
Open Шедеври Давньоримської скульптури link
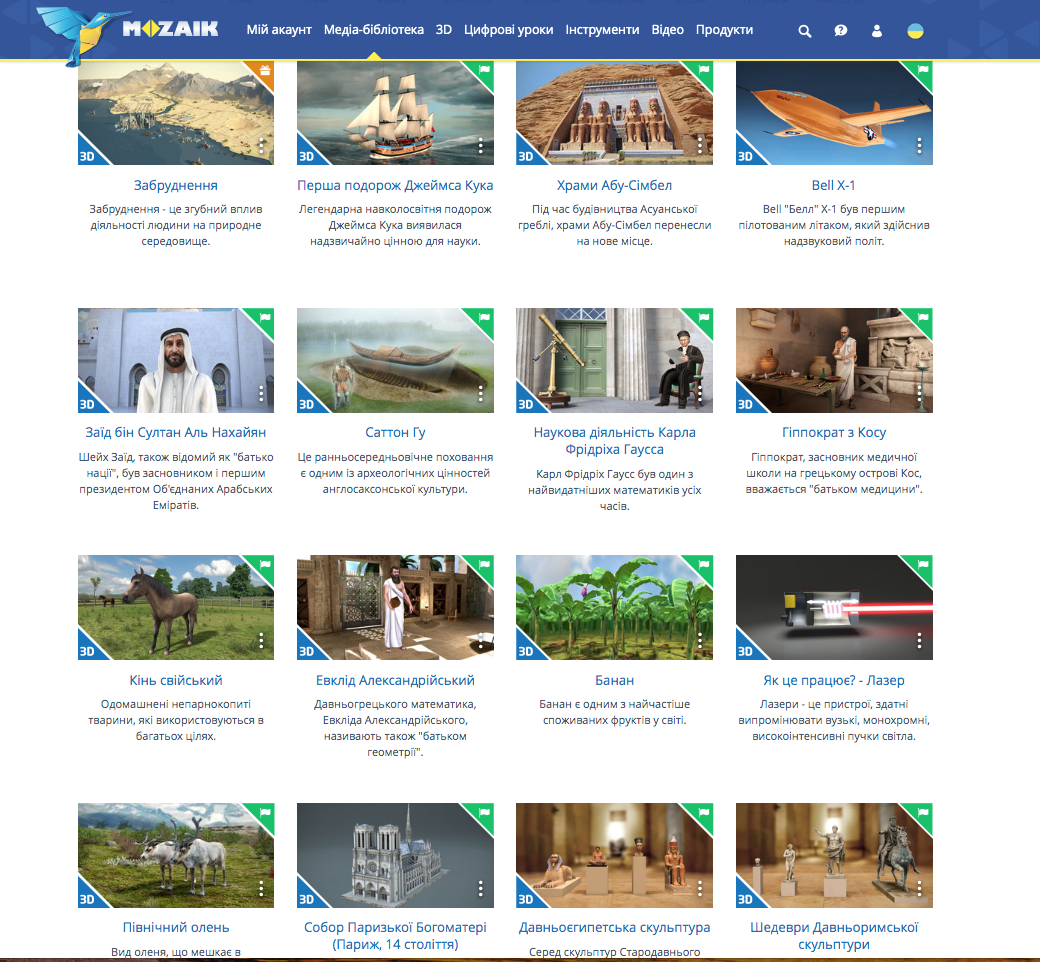tap(834, 935)
